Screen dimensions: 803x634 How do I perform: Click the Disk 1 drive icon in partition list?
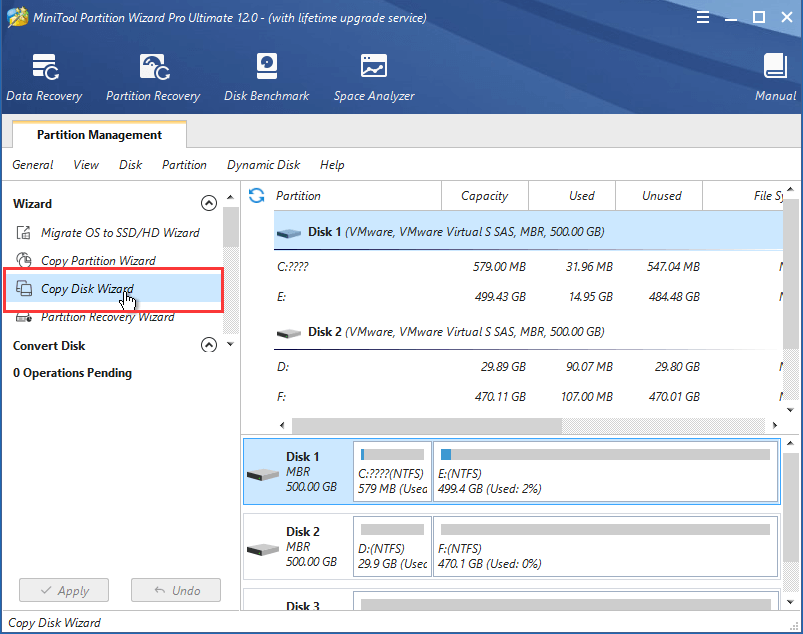[x=289, y=233]
